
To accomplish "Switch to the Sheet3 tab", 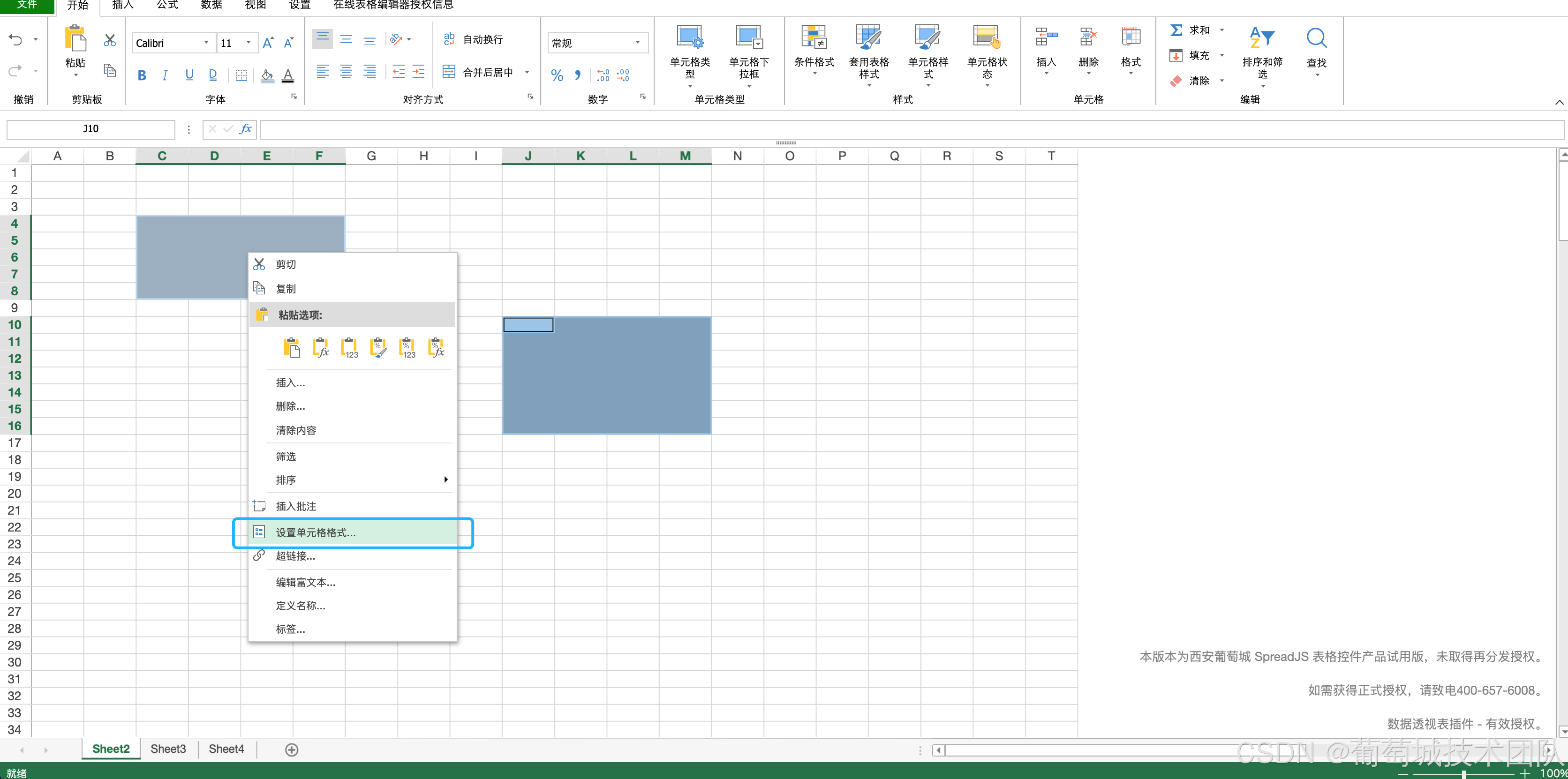I will [x=168, y=749].
